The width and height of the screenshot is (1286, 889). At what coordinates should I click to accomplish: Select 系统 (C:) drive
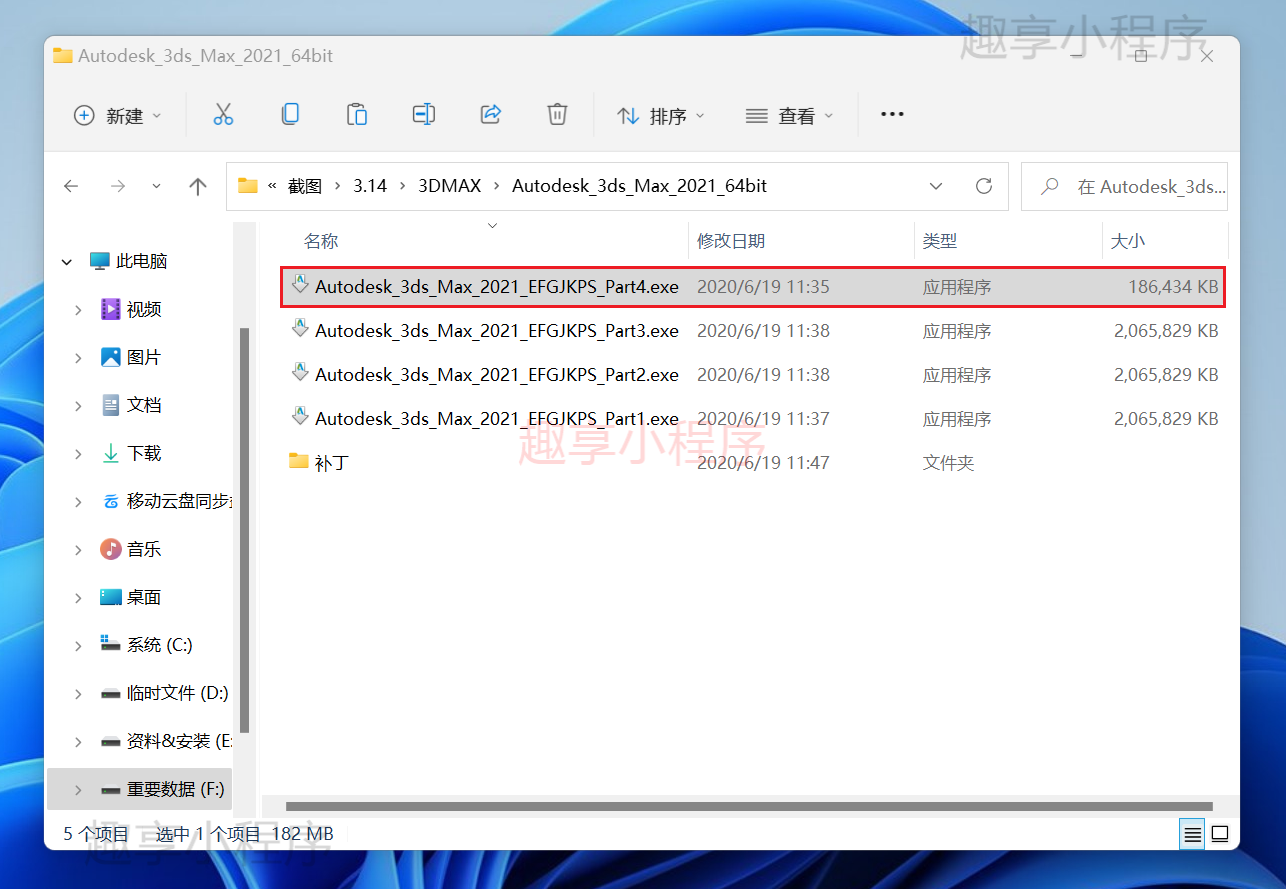click(x=159, y=645)
